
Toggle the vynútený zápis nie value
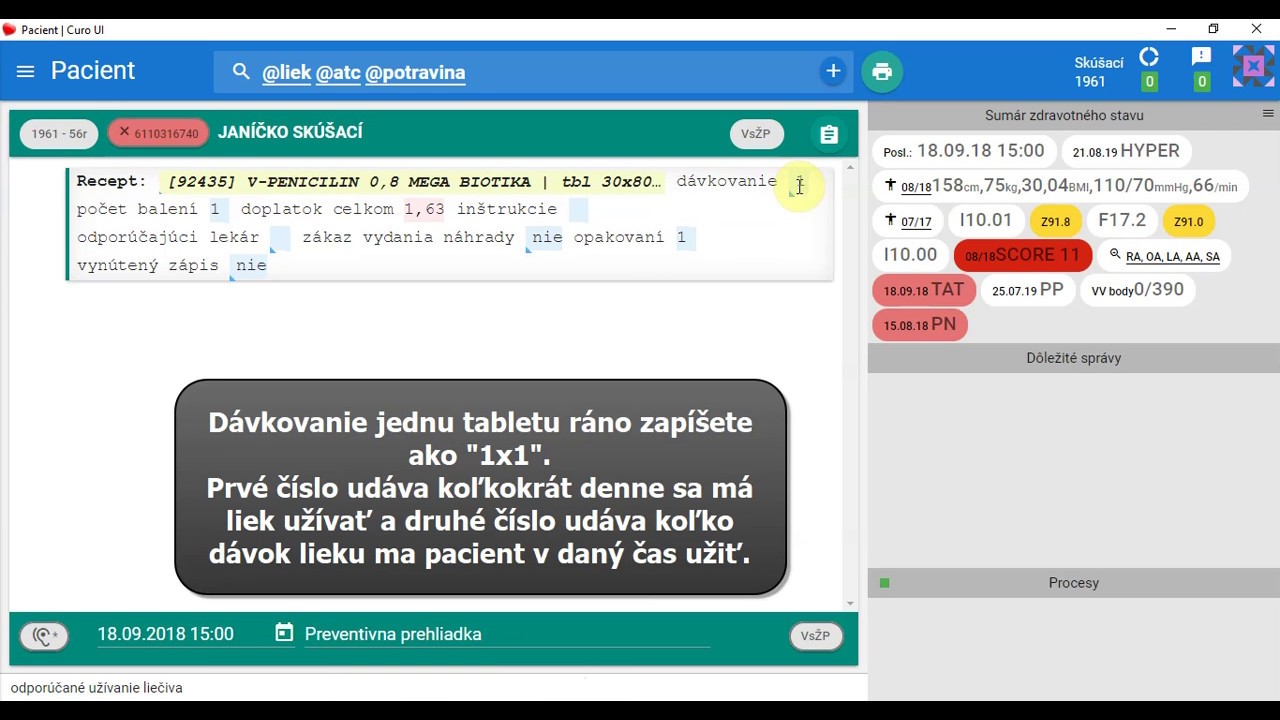point(251,265)
